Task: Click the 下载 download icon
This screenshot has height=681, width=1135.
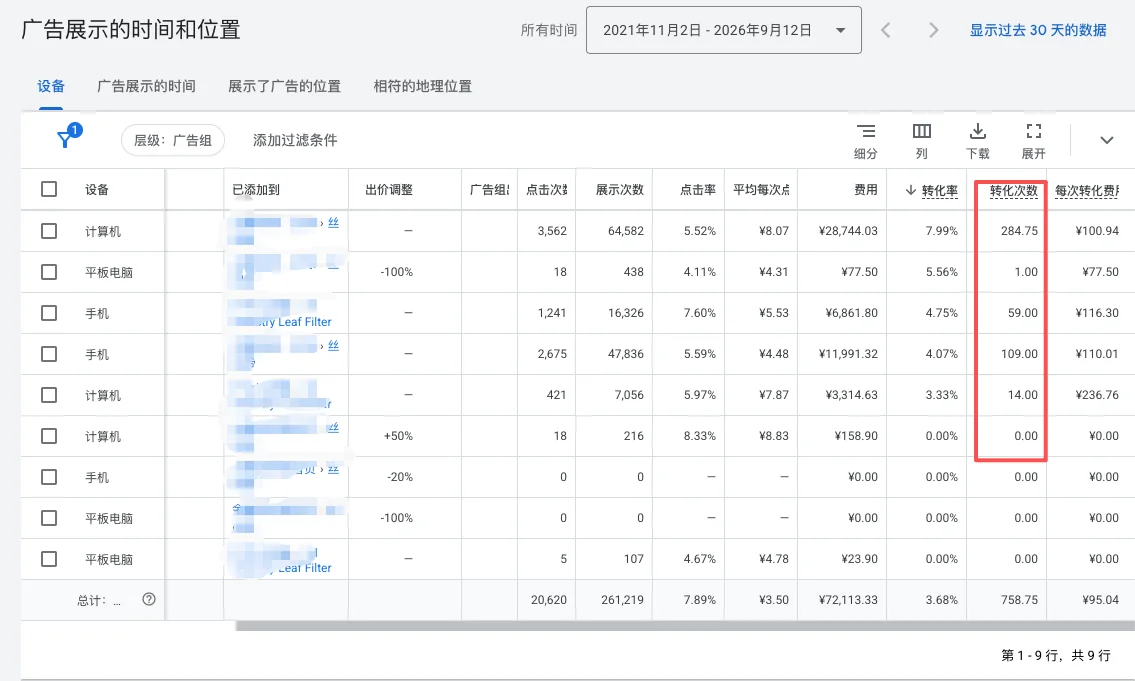Action: click(978, 132)
